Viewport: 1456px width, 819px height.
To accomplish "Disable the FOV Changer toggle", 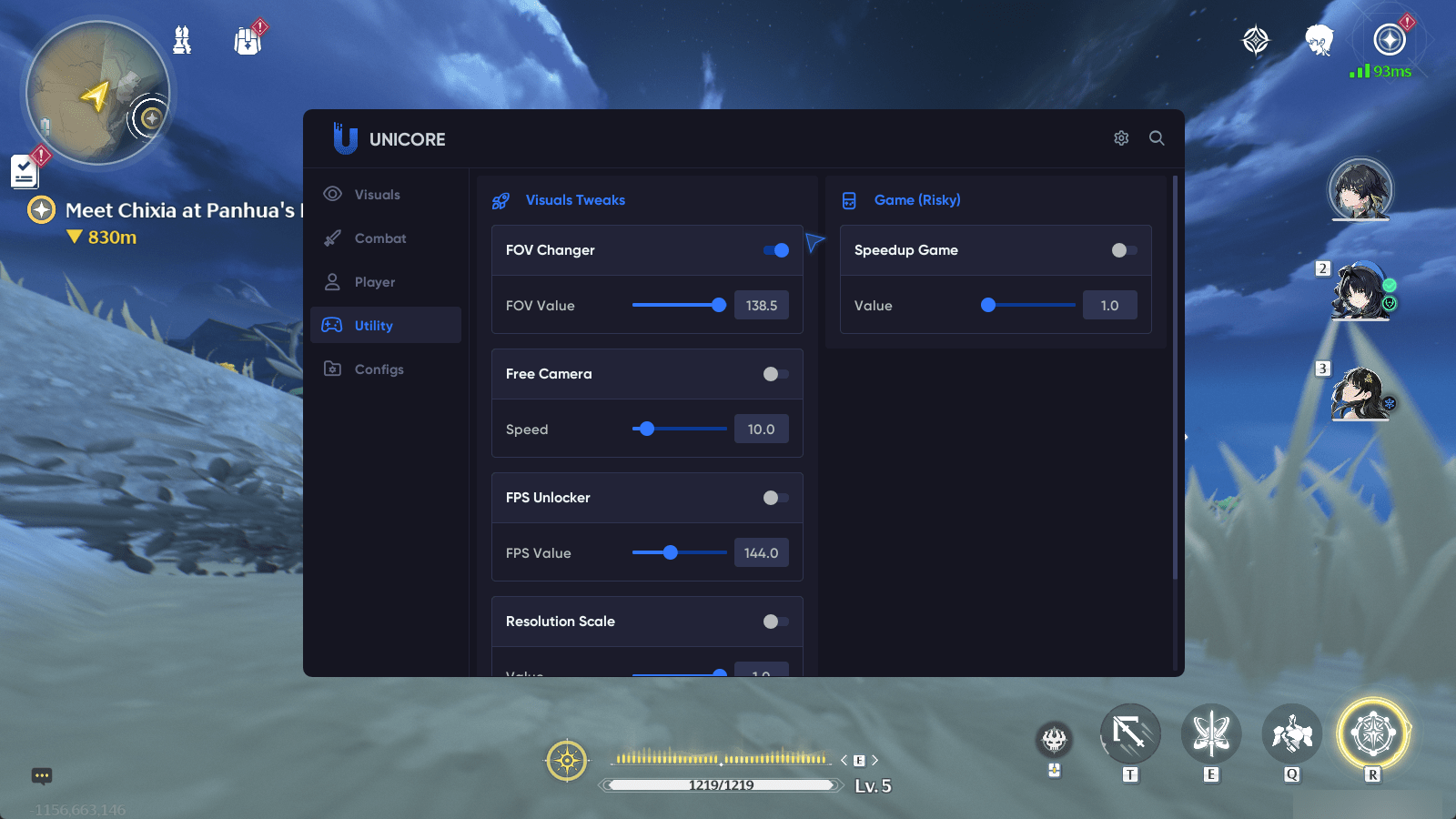I will point(776,250).
